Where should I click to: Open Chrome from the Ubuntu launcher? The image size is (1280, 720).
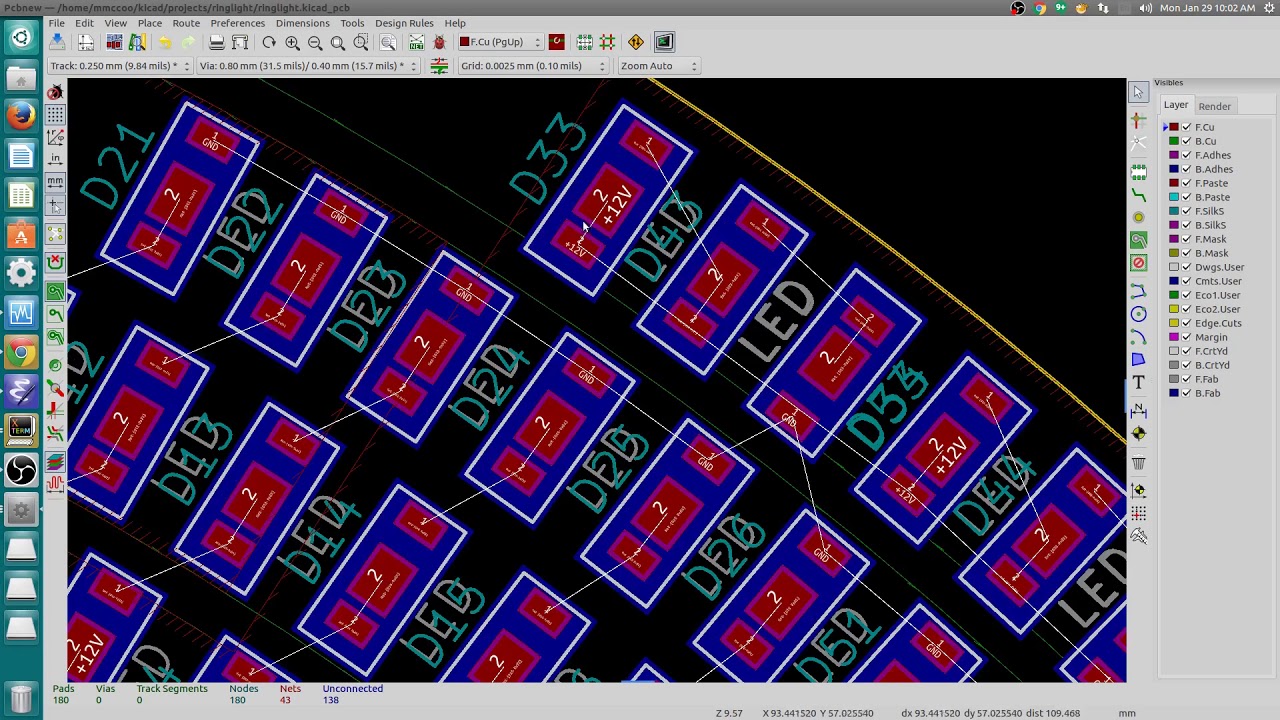coord(21,352)
